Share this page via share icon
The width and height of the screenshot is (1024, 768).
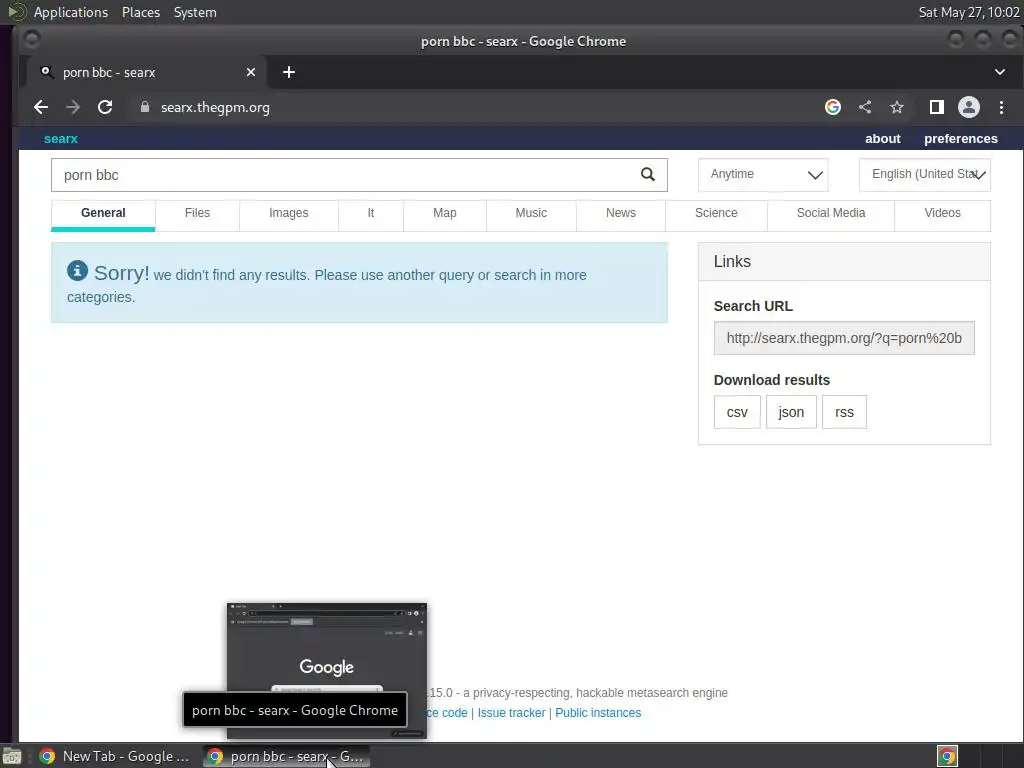click(865, 107)
